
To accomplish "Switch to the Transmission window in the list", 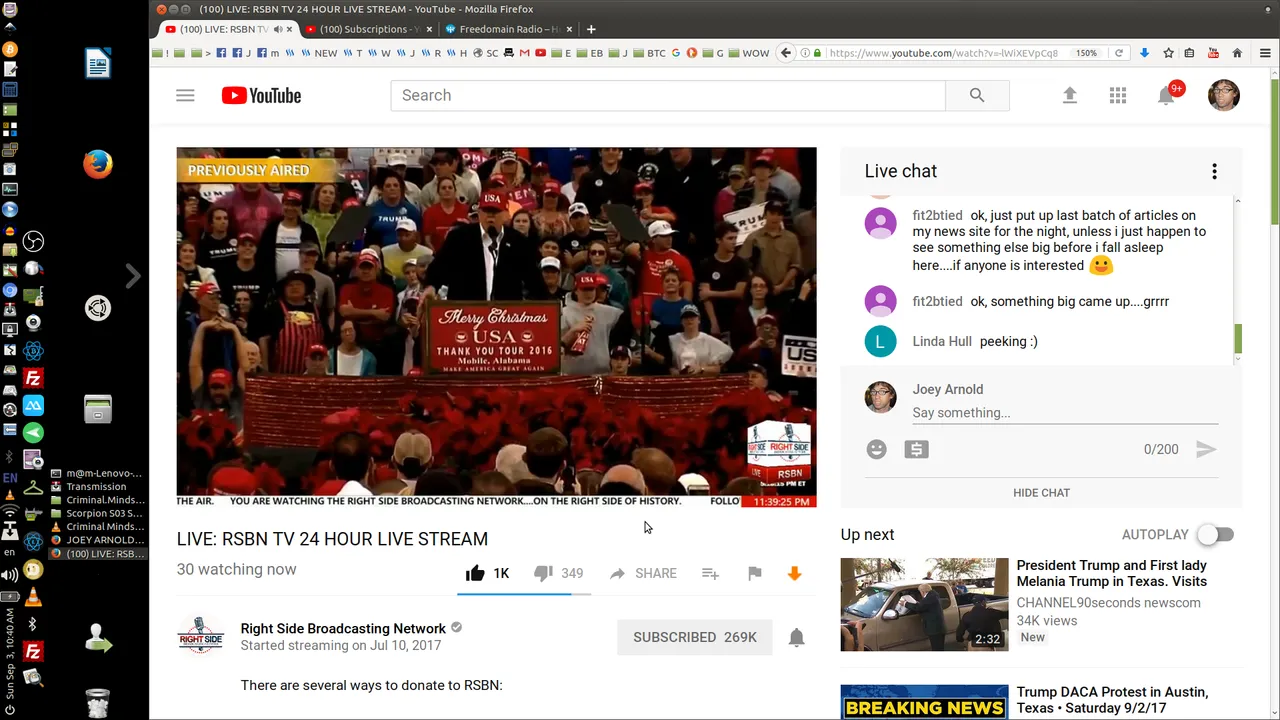I will click(x=98, y=487).
